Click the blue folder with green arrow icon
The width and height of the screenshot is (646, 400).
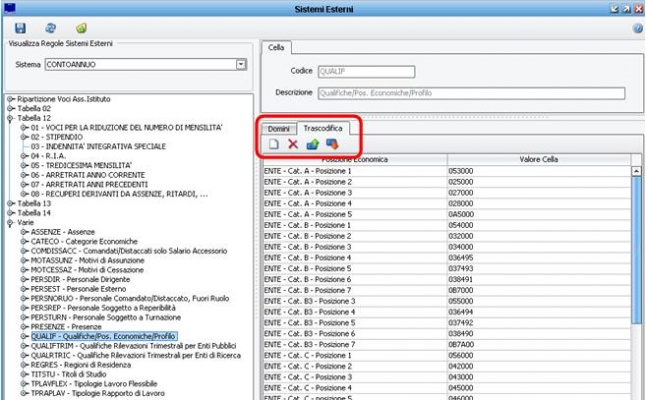point(312,145)
